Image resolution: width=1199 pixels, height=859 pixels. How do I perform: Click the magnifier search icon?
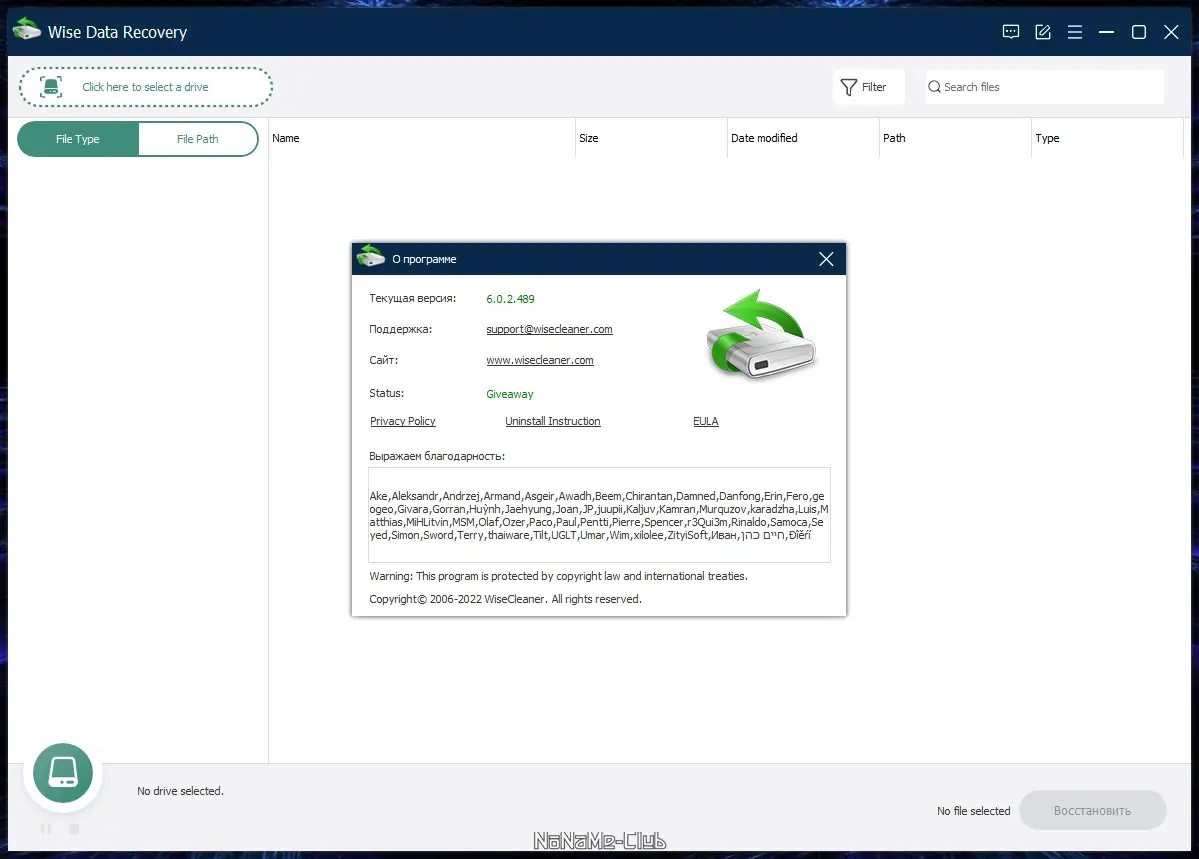934,86
